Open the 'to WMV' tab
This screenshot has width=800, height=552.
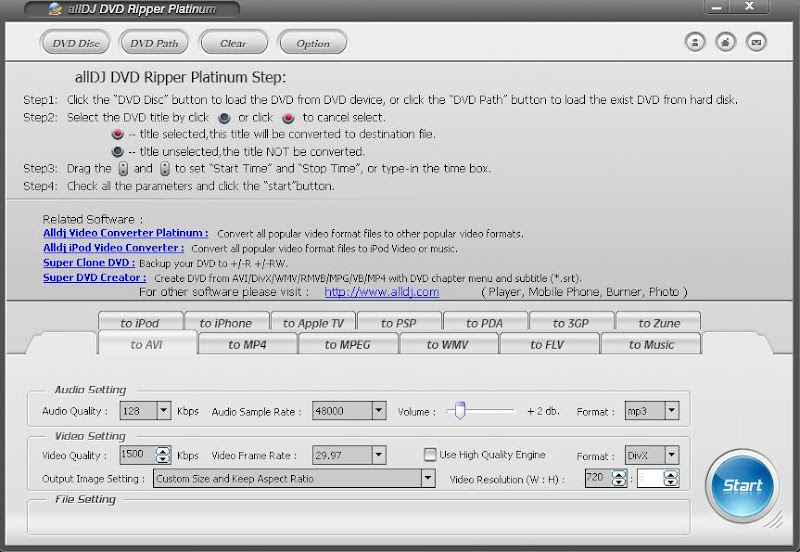click(448, 343)
